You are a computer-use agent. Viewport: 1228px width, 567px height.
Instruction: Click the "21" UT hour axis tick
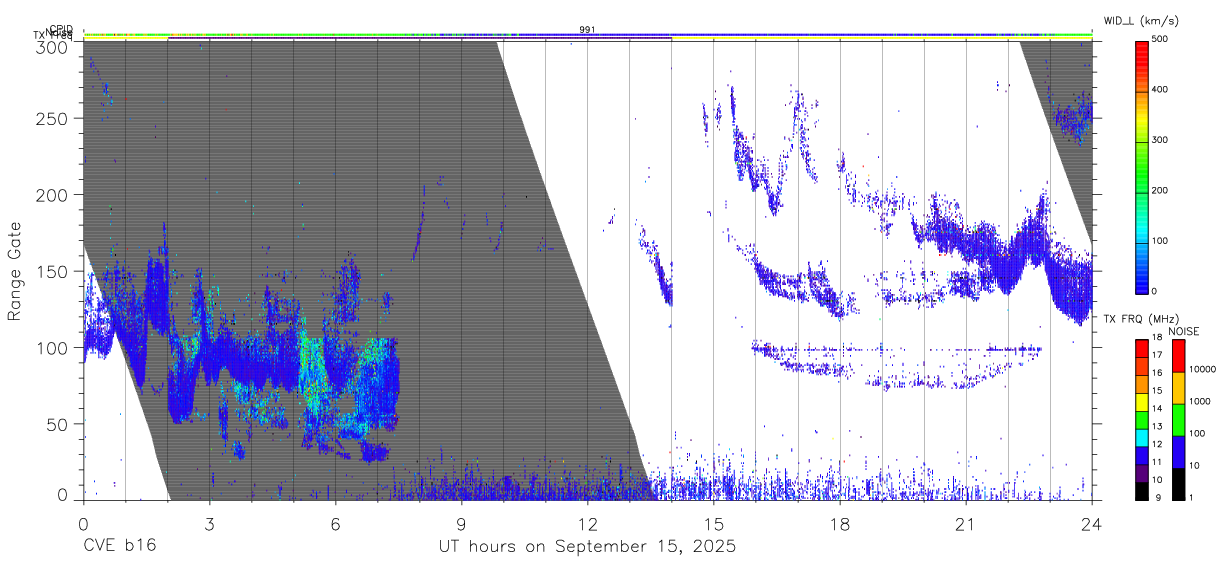click(965, 523)
